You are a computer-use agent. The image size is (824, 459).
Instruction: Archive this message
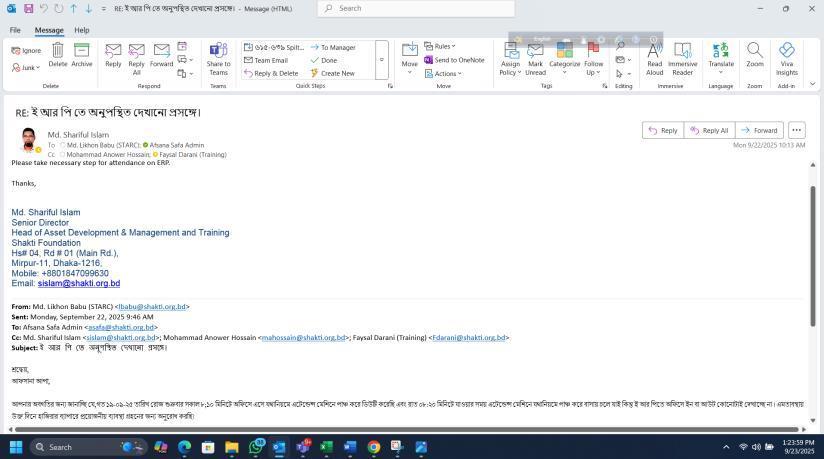tap(82, 53)
